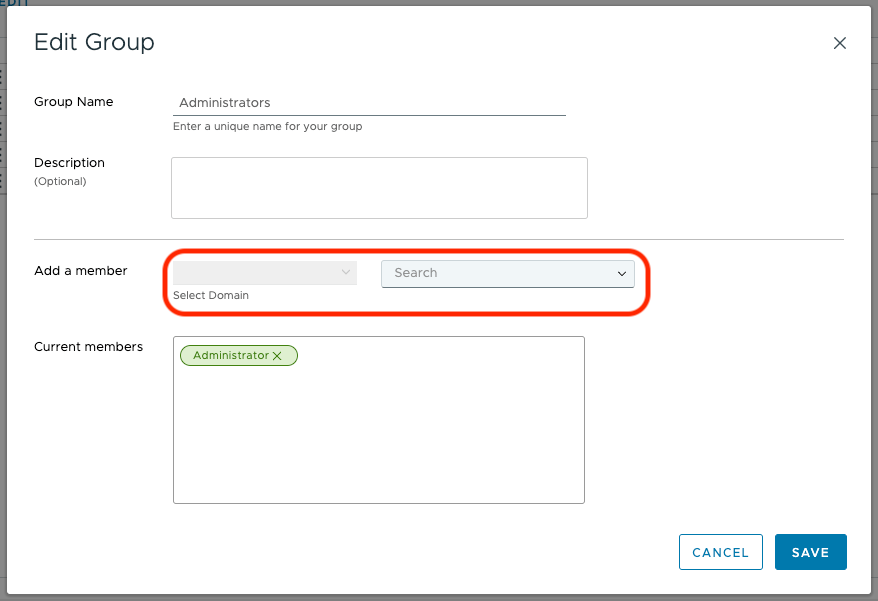Click the Group Name text field
The width and height of the screenshot is (878, 601).
coord(368,102)
